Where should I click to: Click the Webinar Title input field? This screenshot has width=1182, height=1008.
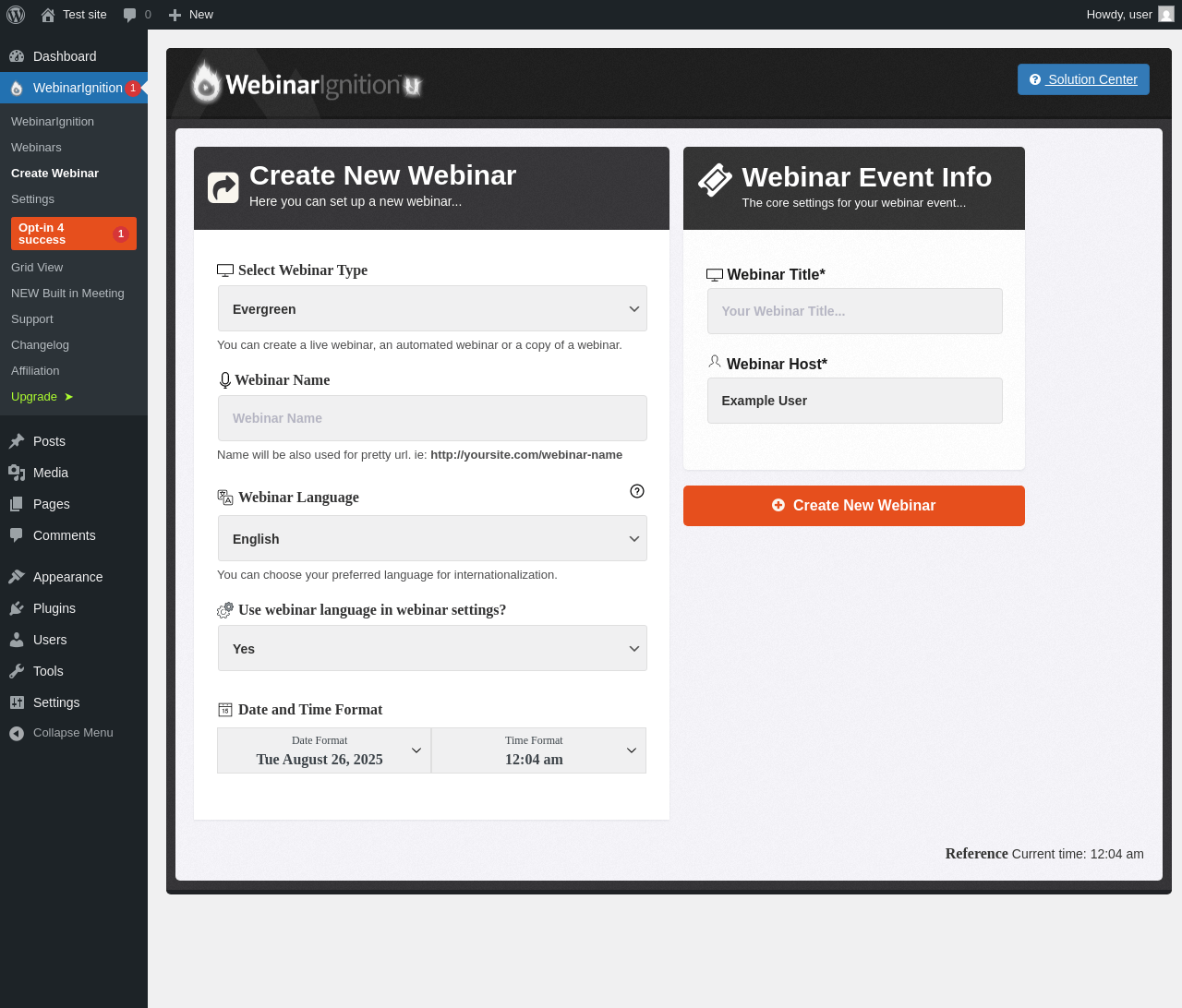[x=855, y=311]
